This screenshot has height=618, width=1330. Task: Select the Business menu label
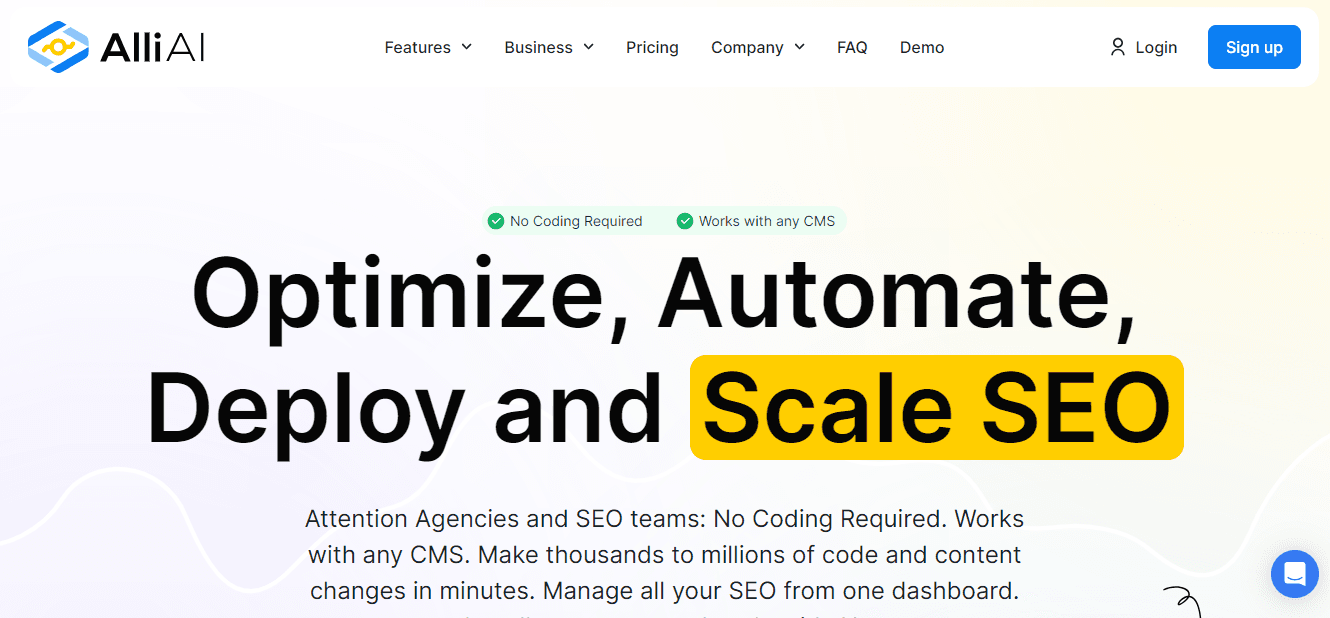(x=538, y=47)
